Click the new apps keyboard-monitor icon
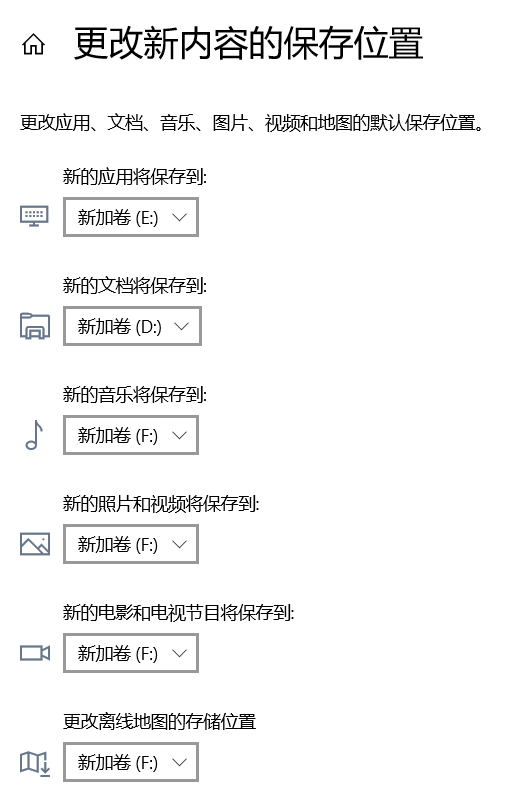Screen dimensions: 518x803 (x=34, y=217)
